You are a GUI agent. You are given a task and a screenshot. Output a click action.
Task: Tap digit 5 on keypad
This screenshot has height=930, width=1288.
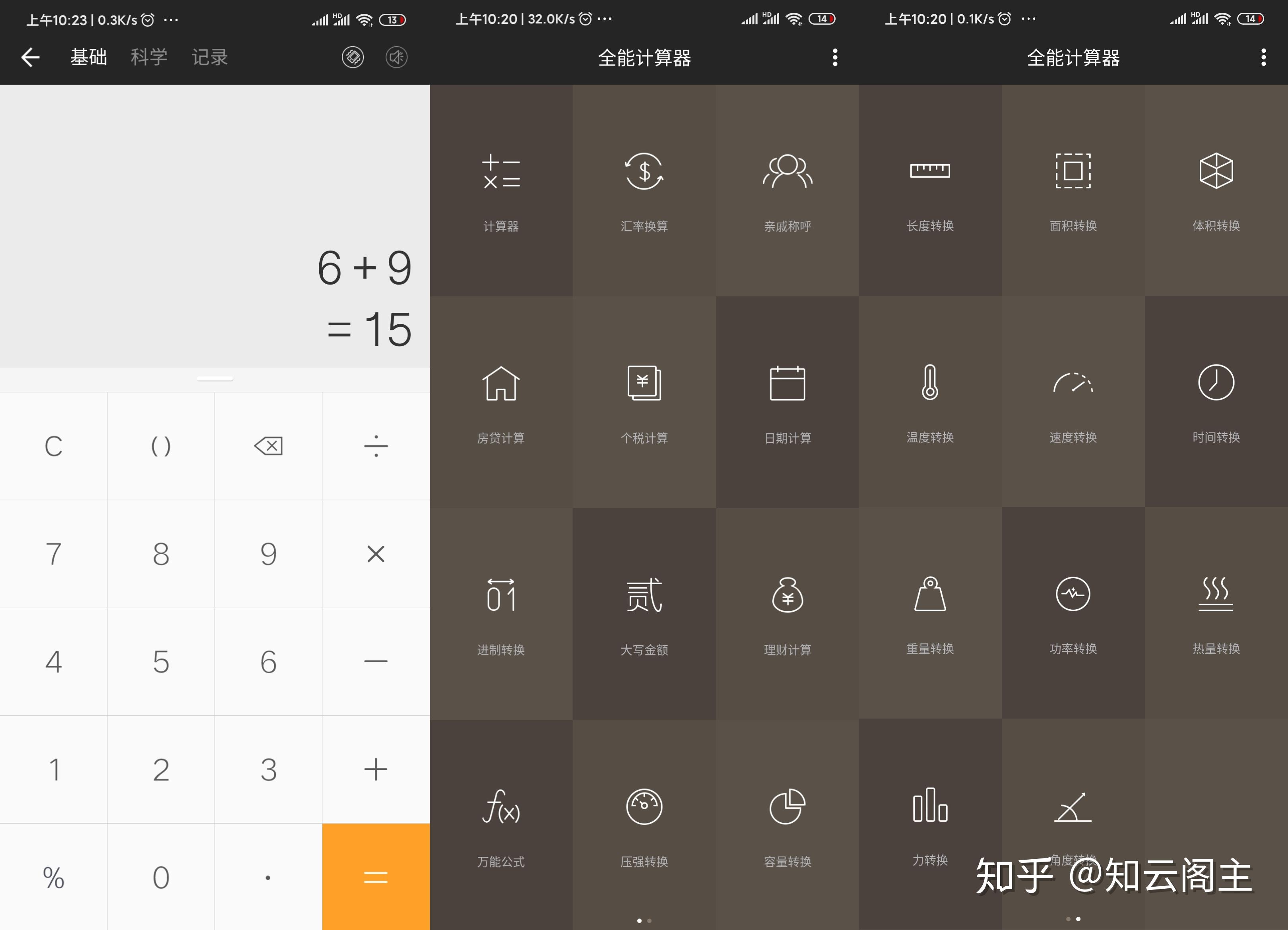coord(161,661)
